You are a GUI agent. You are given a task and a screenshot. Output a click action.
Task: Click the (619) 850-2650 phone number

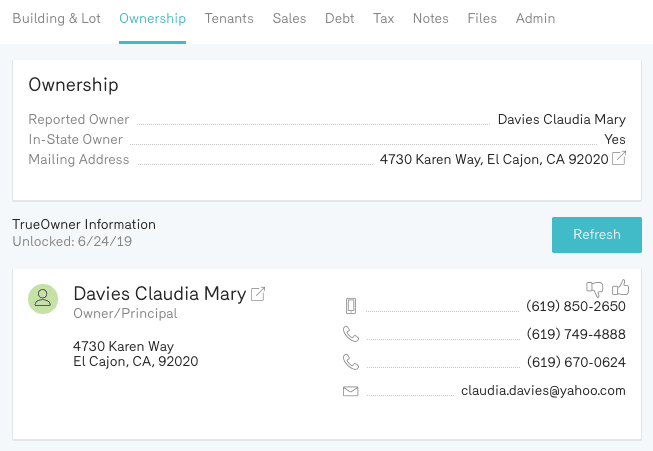tap(576, 307)
